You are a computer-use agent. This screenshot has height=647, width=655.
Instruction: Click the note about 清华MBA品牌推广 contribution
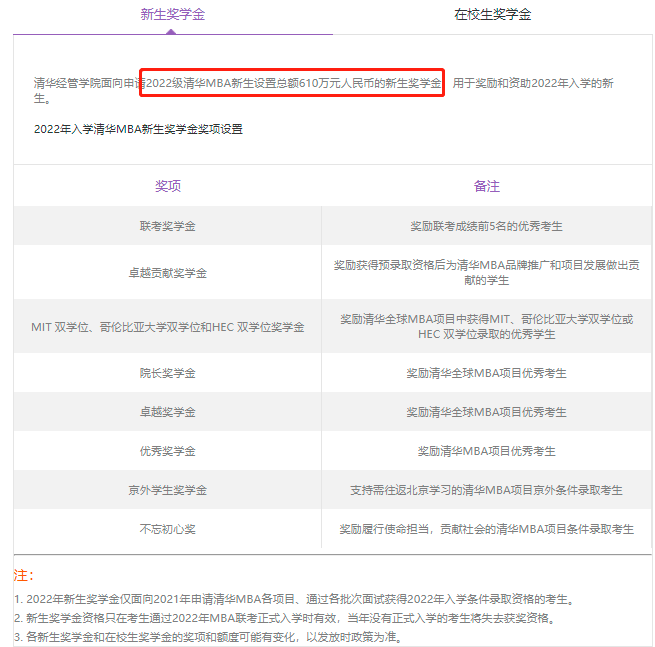487,272
